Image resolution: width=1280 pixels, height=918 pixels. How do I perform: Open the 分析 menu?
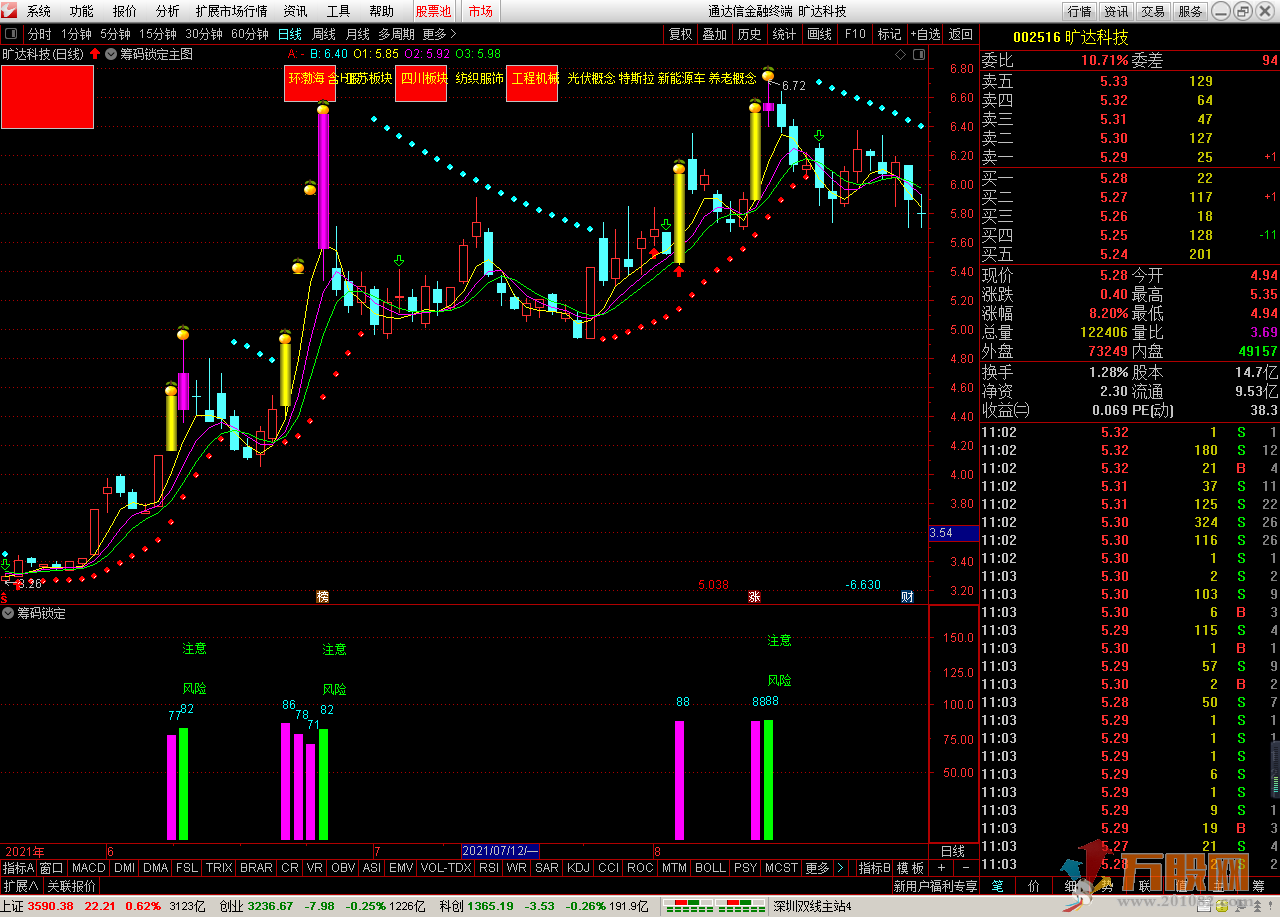coord(168,11)
